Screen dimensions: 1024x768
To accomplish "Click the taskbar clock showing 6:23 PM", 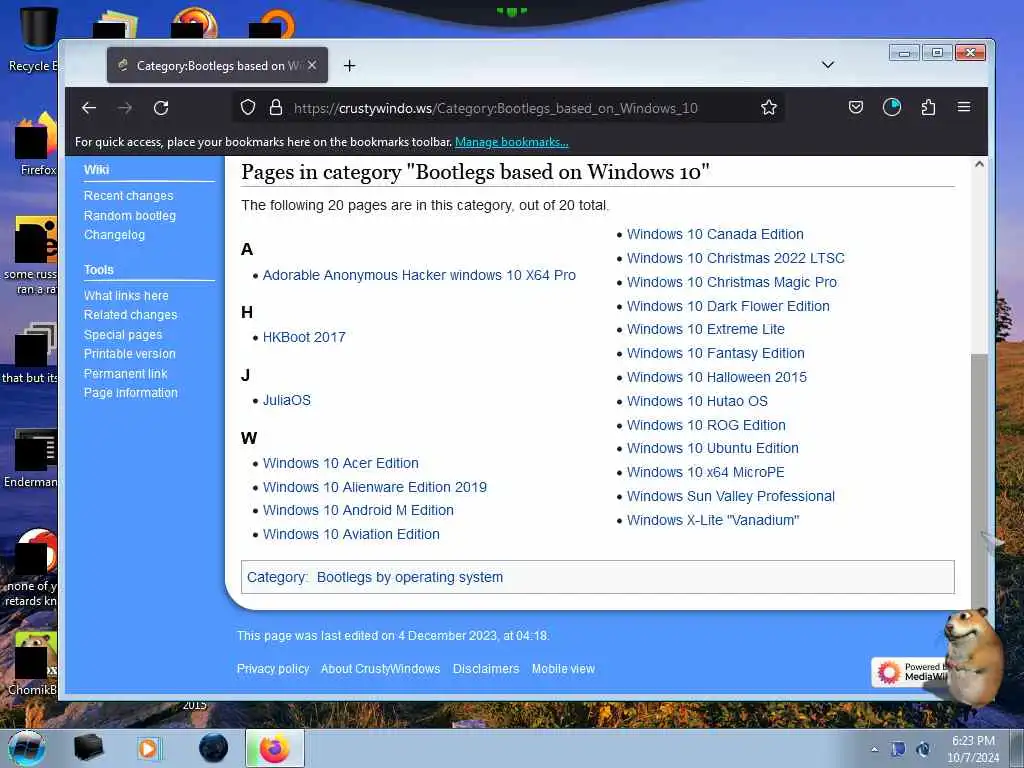I will coord(973,749).
